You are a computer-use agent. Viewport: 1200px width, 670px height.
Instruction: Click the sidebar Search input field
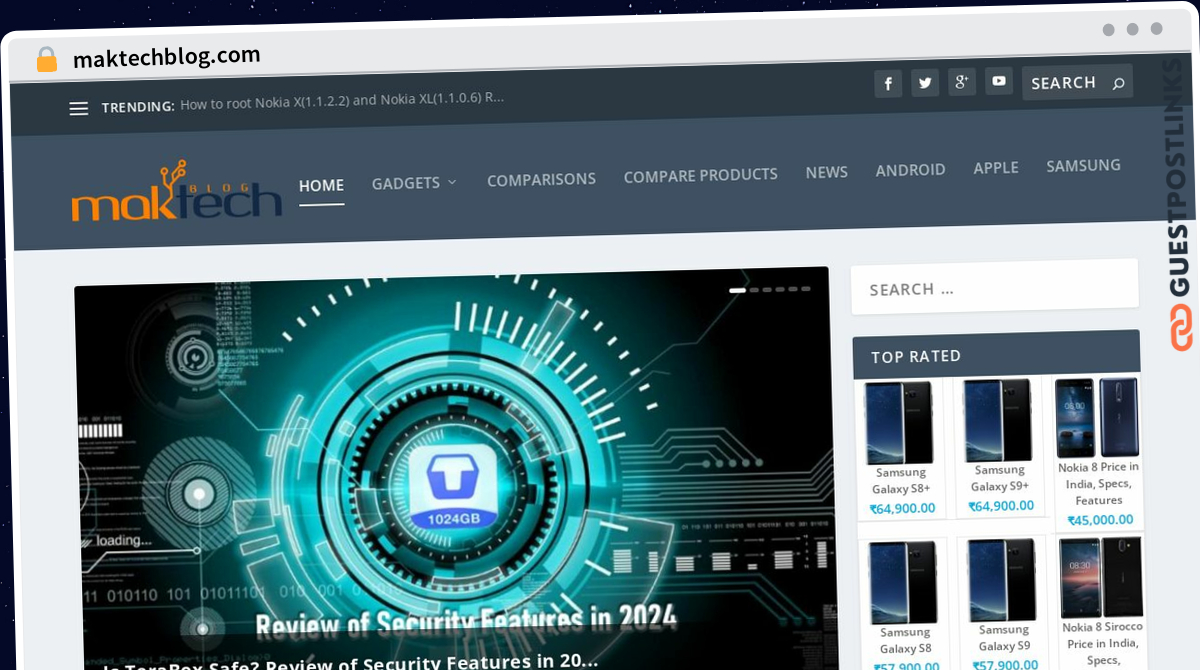[994, 288]
